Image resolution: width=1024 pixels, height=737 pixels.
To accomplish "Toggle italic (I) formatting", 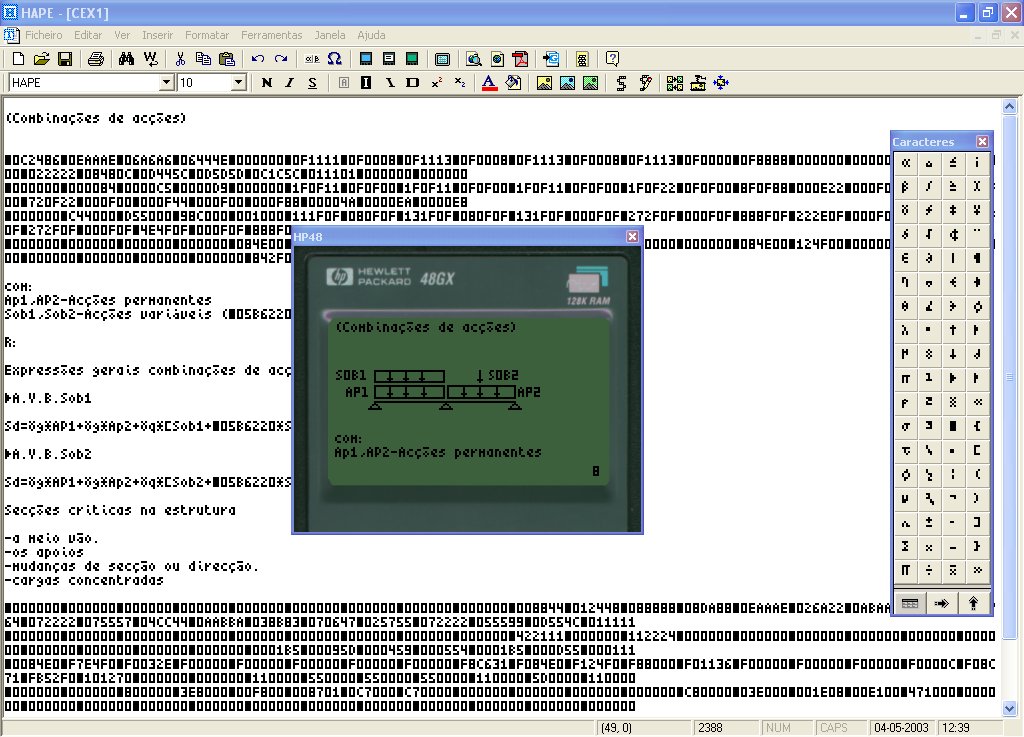I will point(289,82).
